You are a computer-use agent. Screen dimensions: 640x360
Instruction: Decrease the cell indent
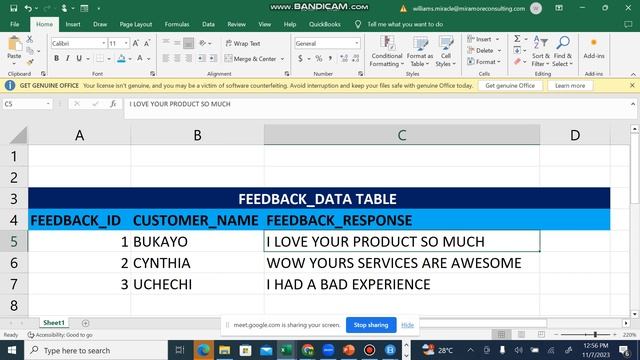tap(201, 58)
